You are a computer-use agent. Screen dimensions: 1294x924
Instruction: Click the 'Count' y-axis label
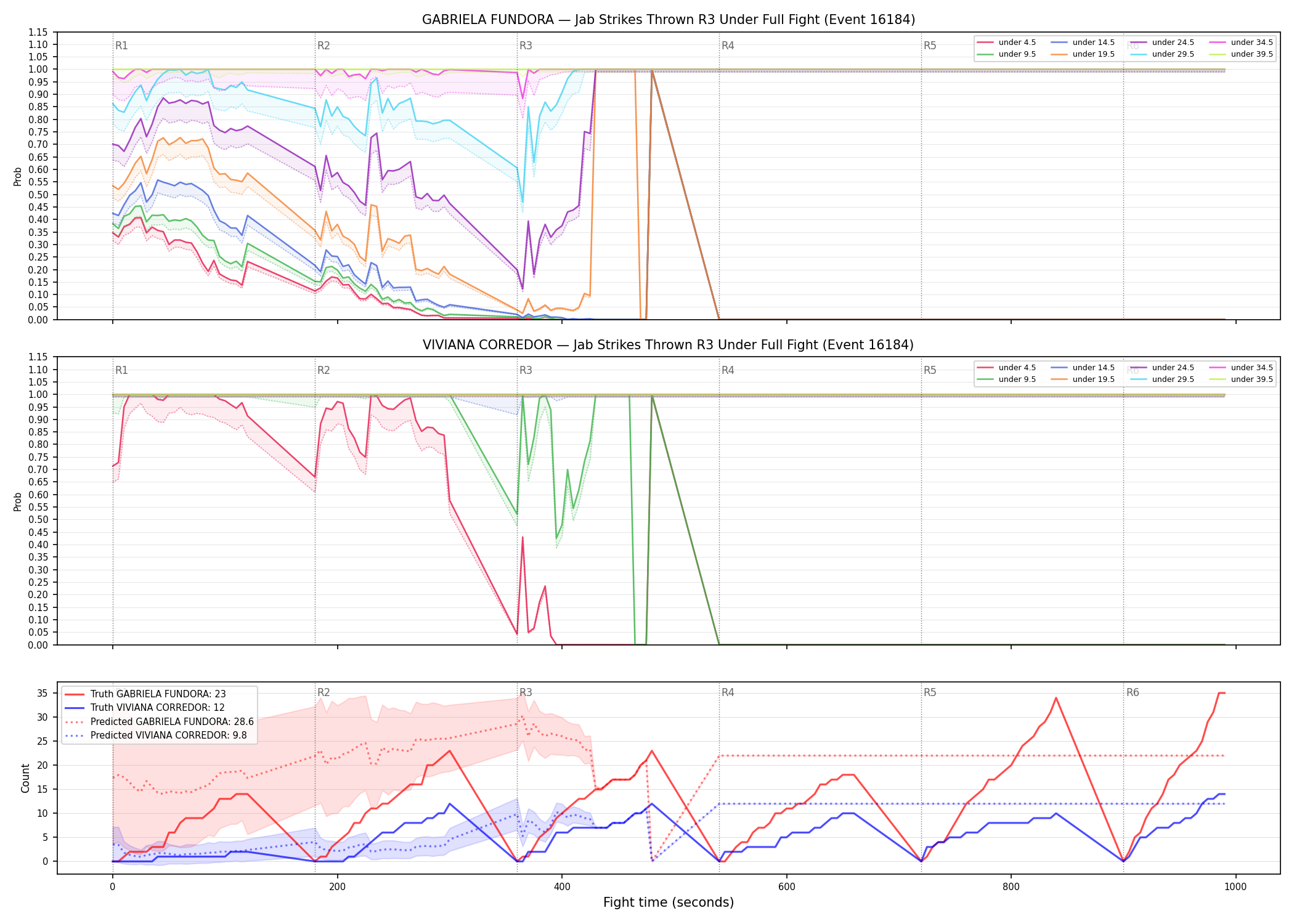[x=25, y=778]
